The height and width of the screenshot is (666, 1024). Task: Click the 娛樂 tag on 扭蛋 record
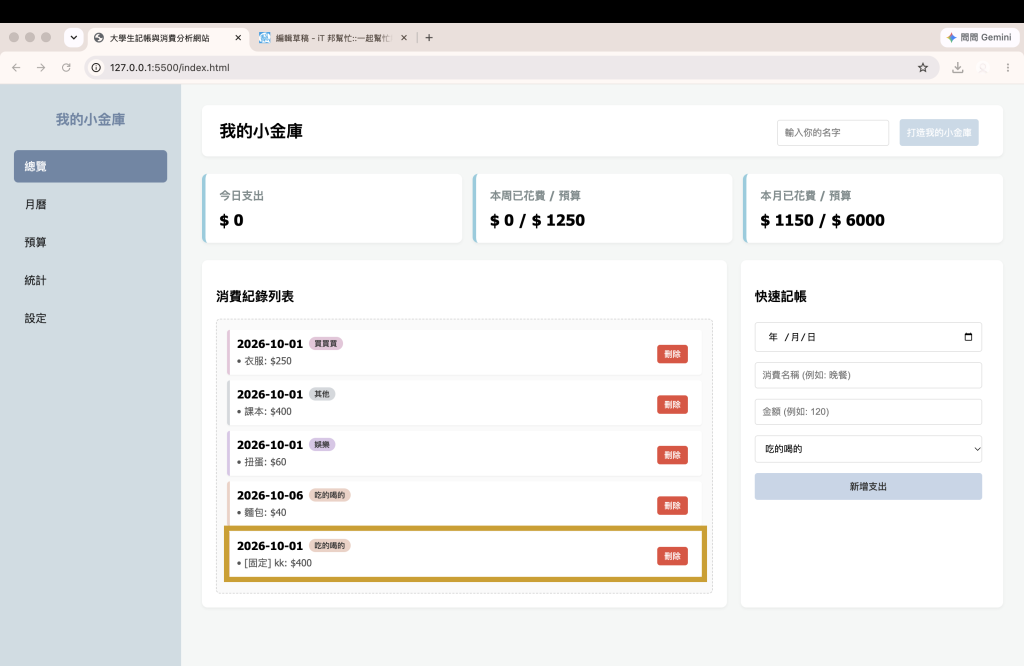[322, 445]
